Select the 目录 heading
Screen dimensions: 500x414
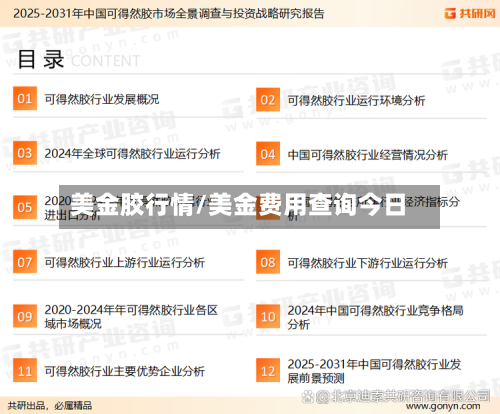pyautogui.click(x=41, y=59)
